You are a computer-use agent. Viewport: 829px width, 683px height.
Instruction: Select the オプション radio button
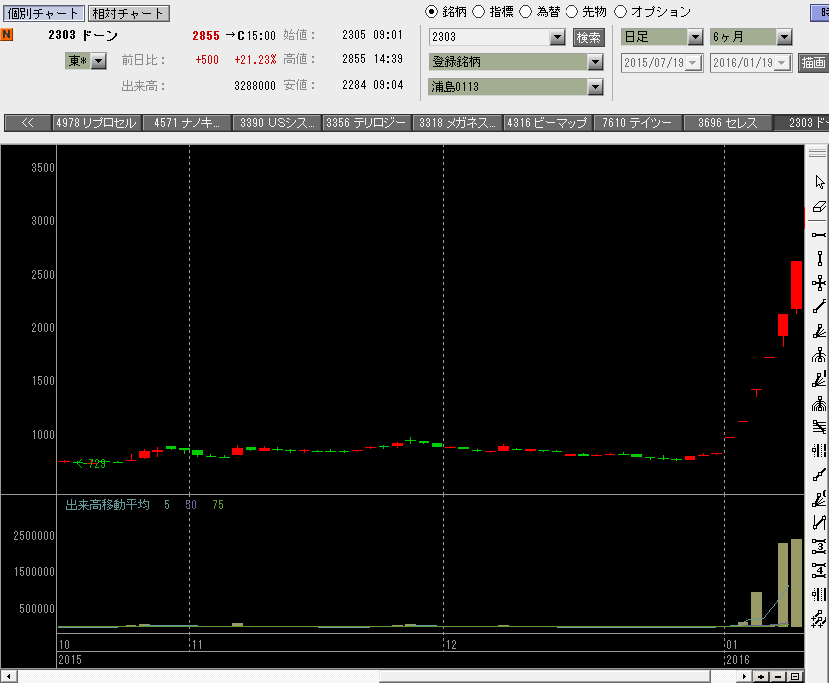pos(621,12)
